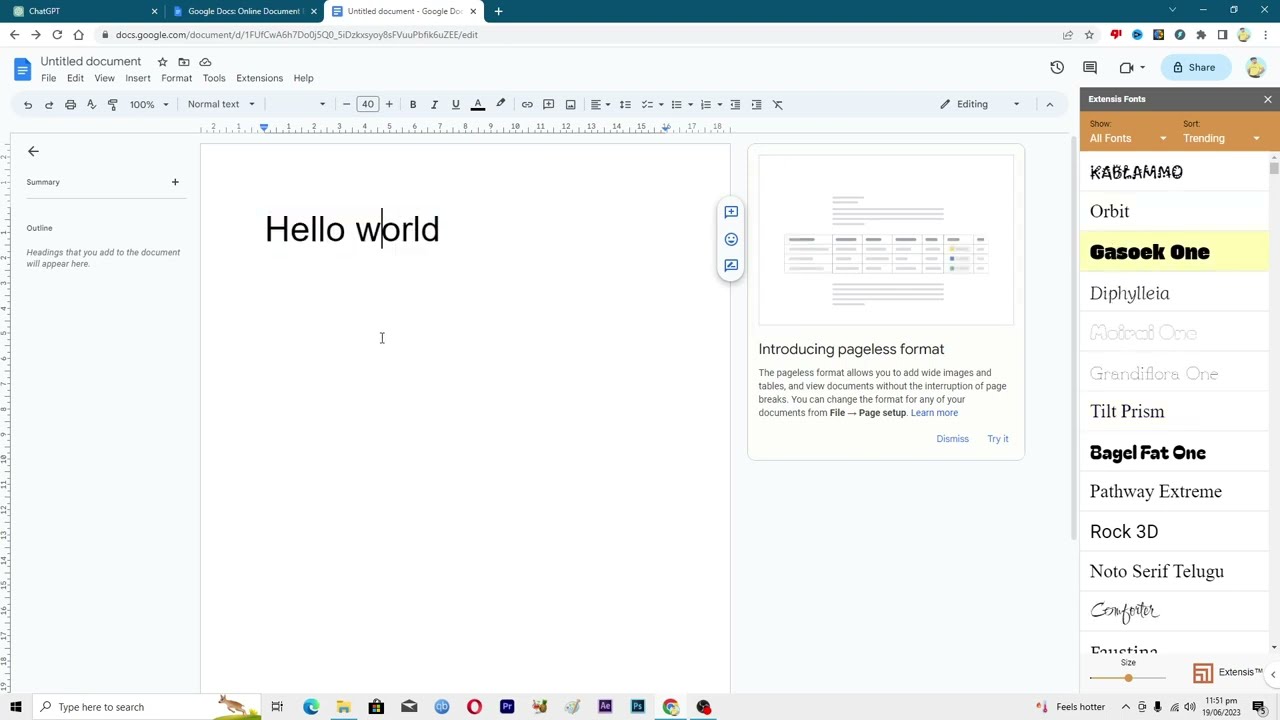Click the Spelling and grammar check icon
Viewport: 1280px width, 720px height.
point(91,104)
